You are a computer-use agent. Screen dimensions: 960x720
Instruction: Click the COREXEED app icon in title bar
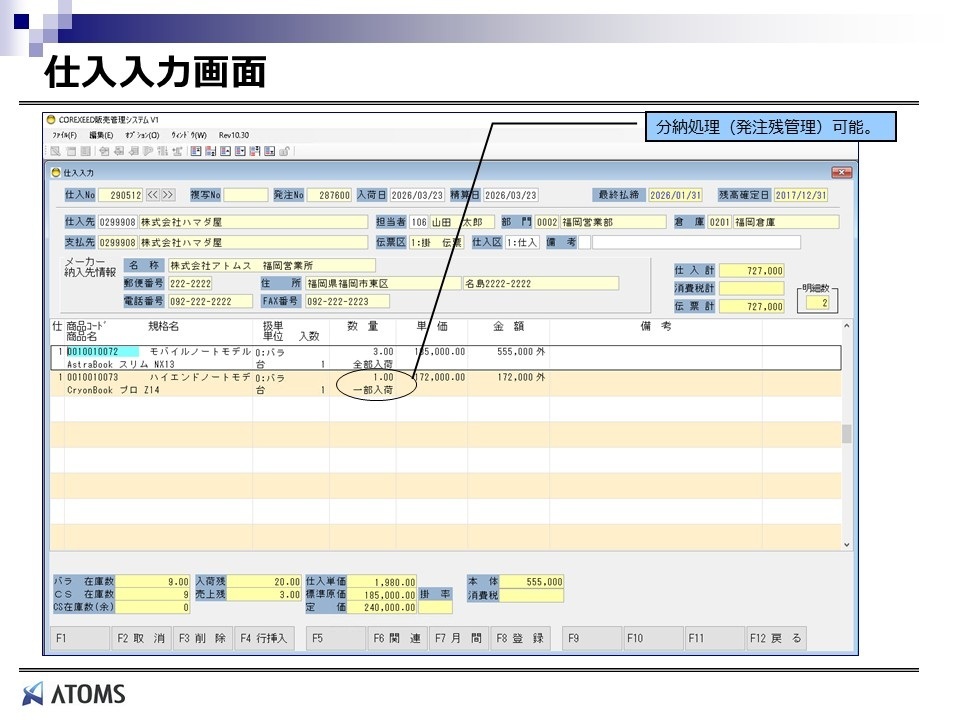point(51,120)
